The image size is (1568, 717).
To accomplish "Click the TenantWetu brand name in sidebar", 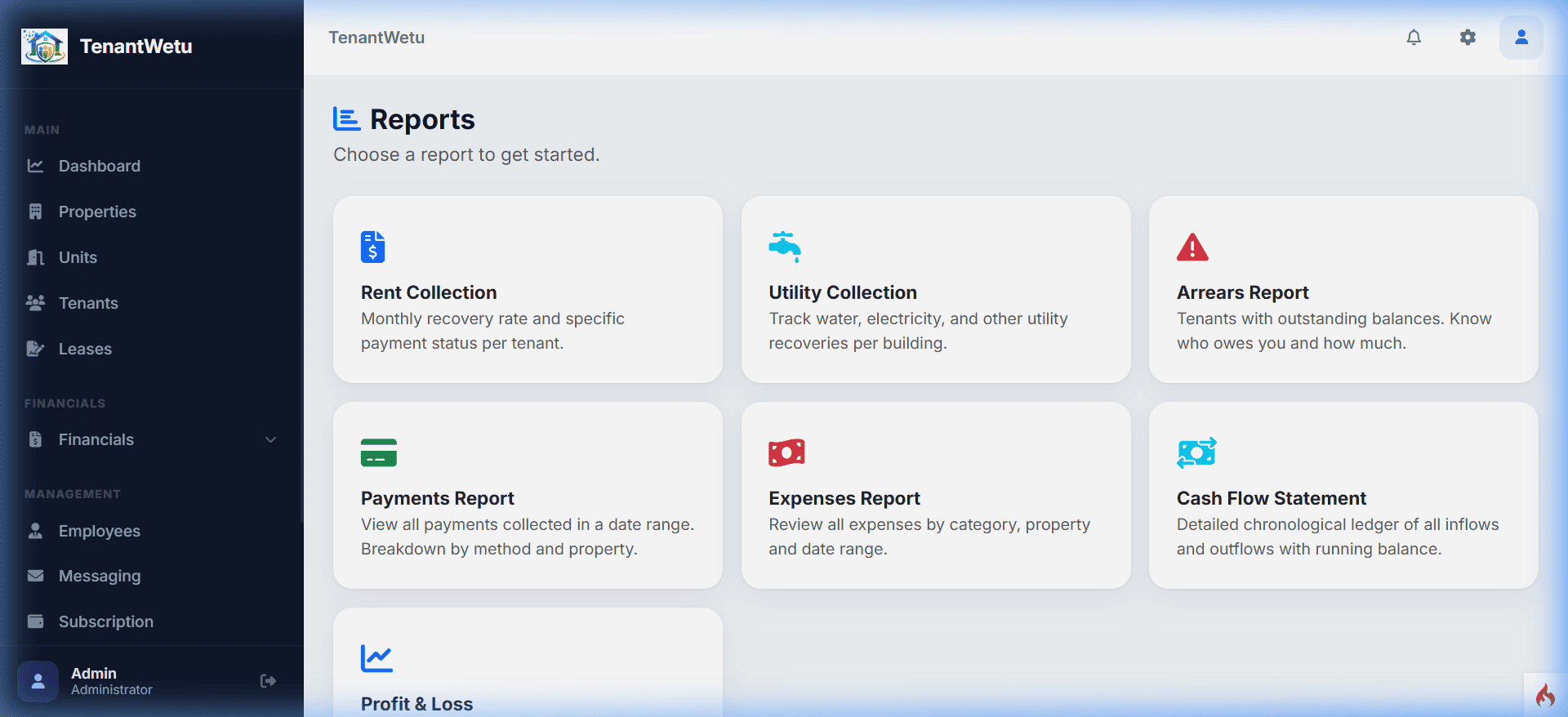I will [136, 47].
